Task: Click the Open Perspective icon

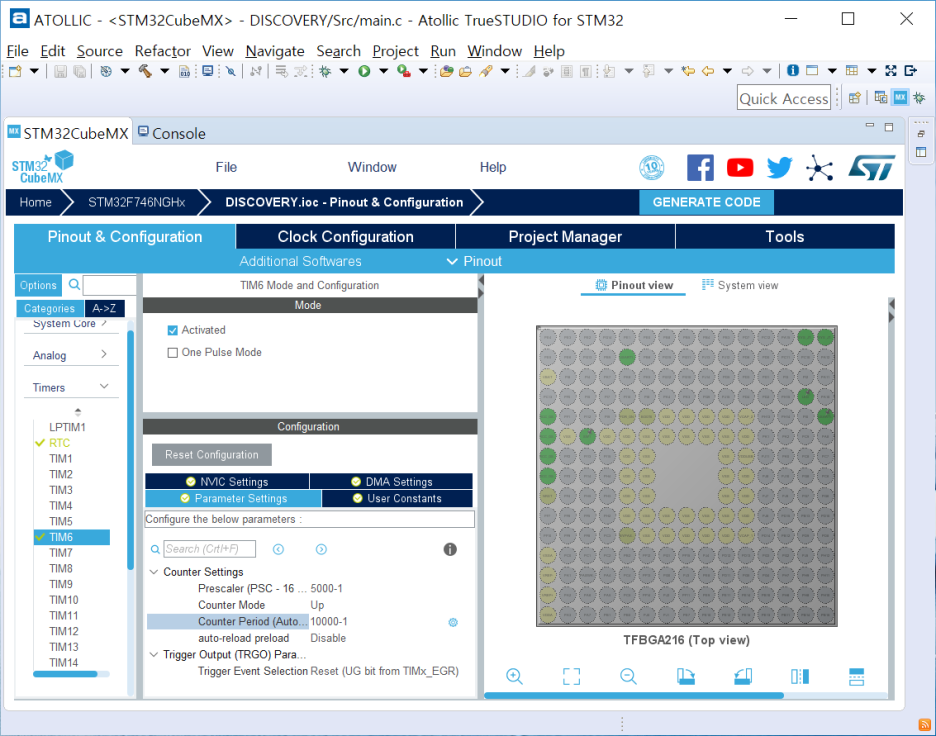Action: coord(855,97)
